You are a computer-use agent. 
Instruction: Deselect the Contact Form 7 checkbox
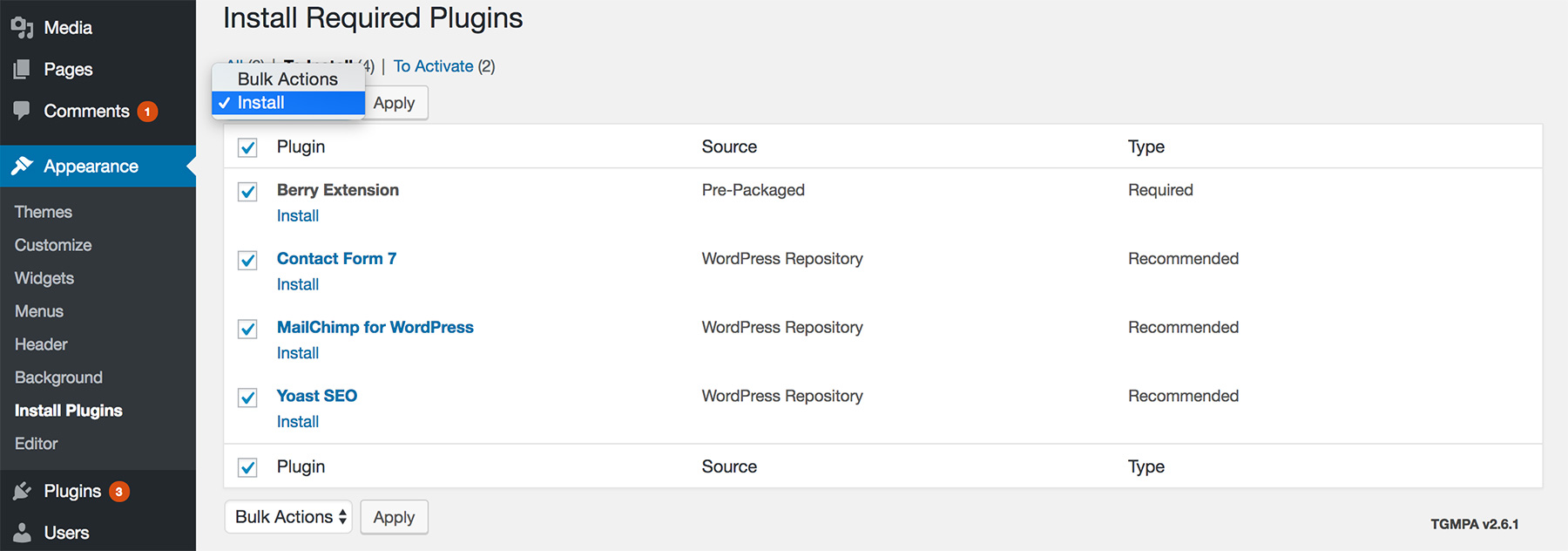pyautogui.click(x=247, y=260)
